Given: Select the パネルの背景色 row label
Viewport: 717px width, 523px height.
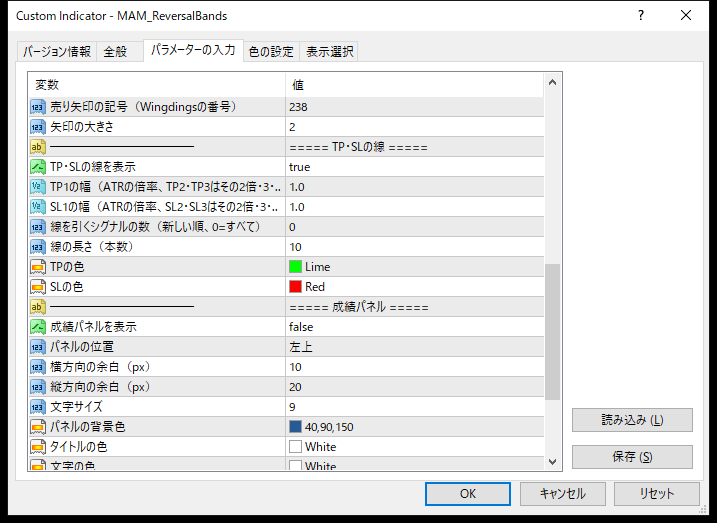Looking at the screenshot, I should tap(87, 427).
